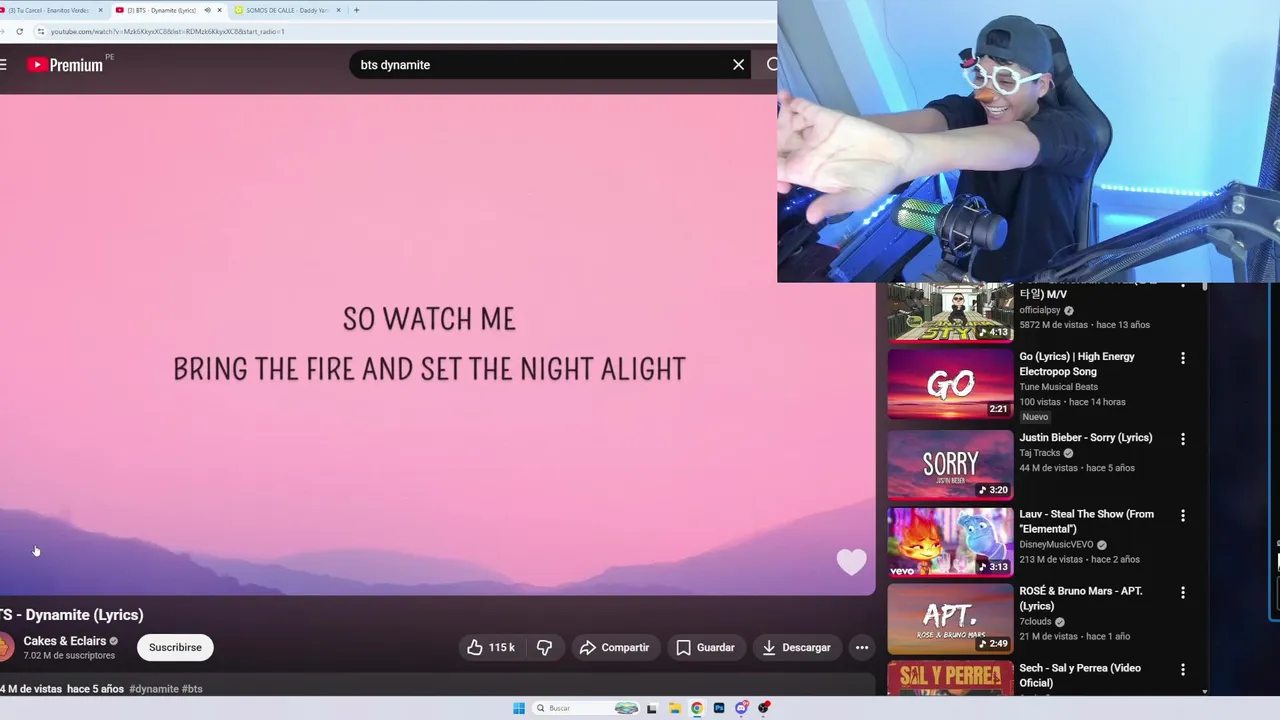Open the Compartir share dialog
The height and width of the screenshot is (720, 1280).
pos(615,648)
